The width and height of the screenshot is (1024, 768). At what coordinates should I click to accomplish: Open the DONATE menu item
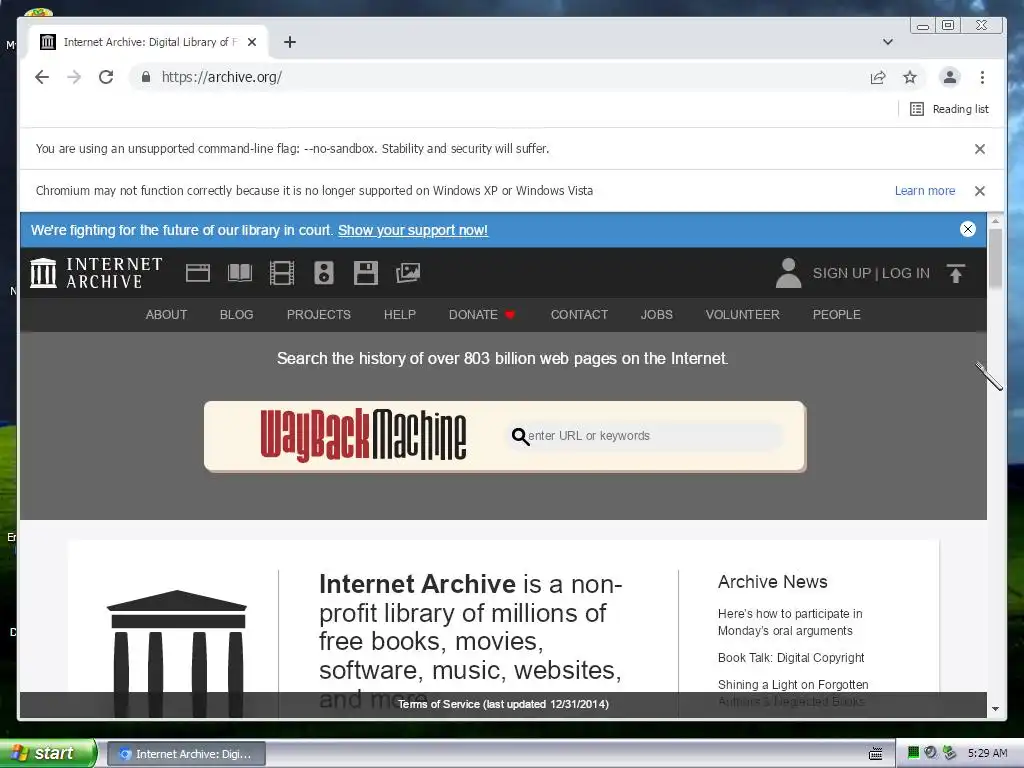[x=482, y=315]
